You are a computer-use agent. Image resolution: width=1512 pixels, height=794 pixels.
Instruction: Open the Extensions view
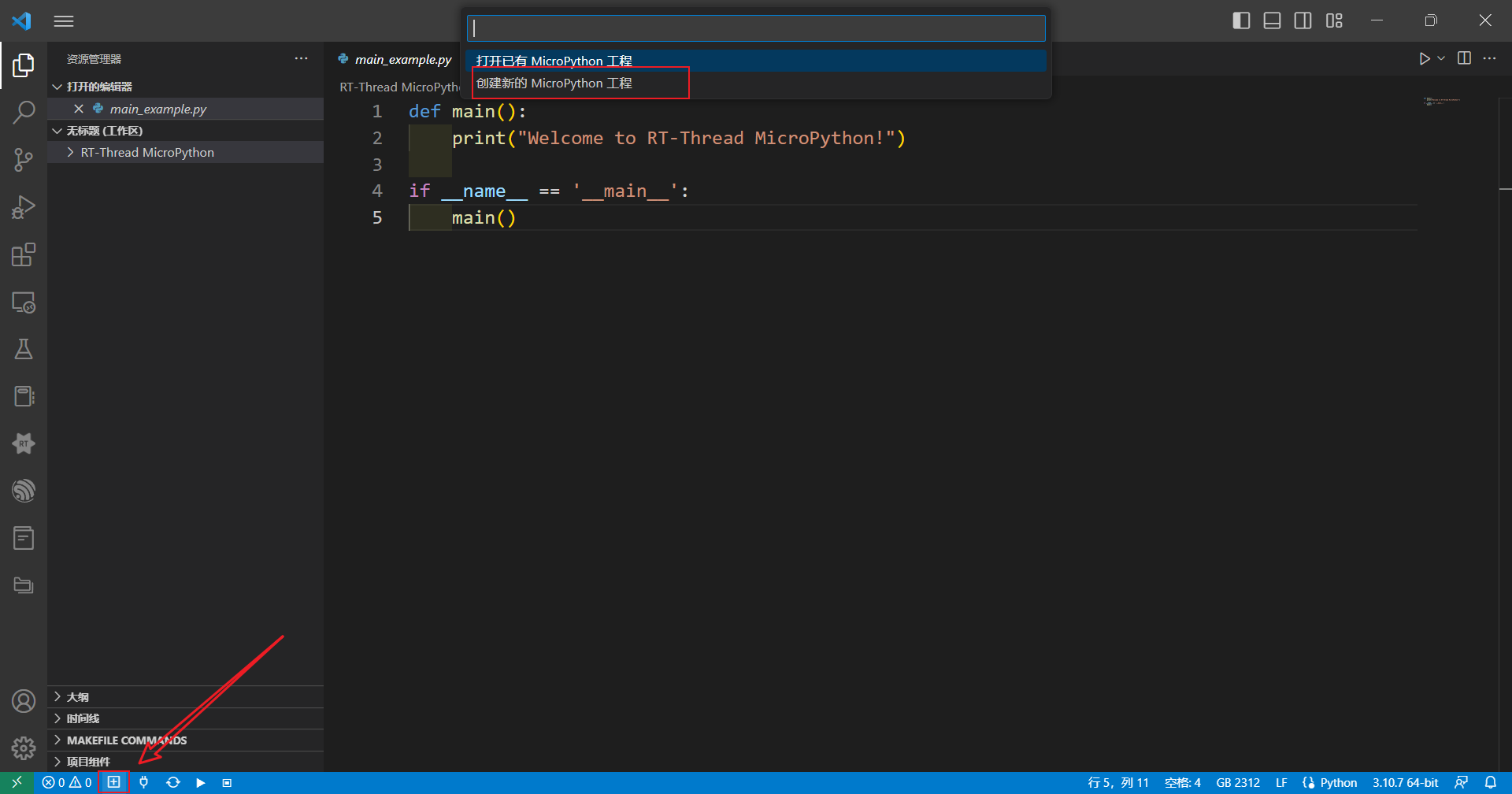pyautogui.click(x=24, y=254)
